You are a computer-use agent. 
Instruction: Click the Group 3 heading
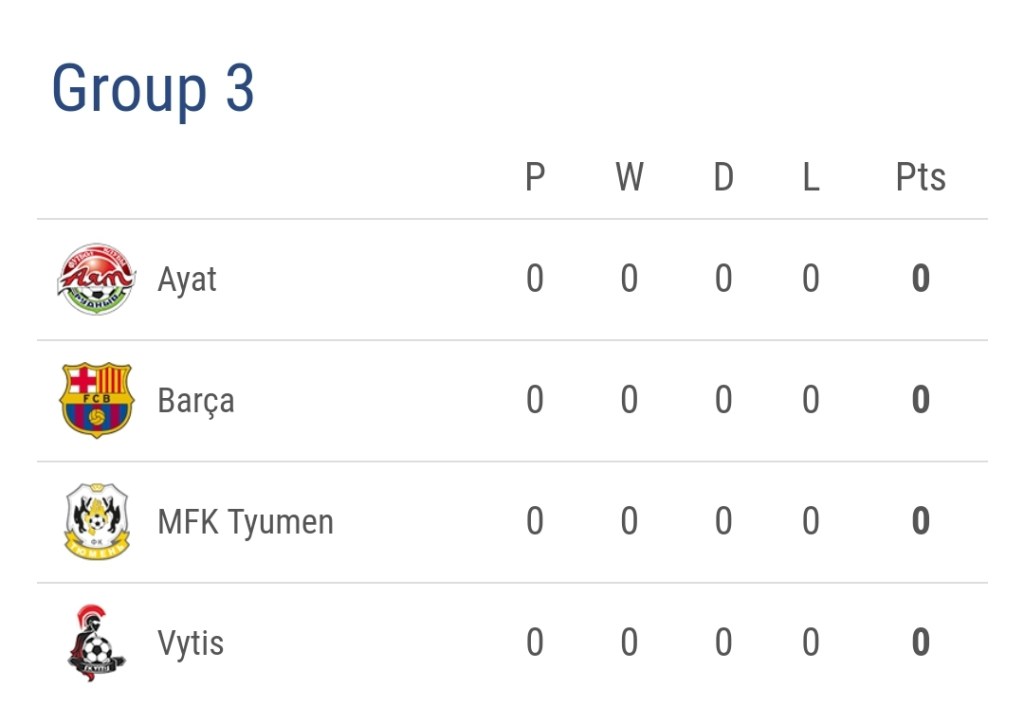[x=153, y=89]
